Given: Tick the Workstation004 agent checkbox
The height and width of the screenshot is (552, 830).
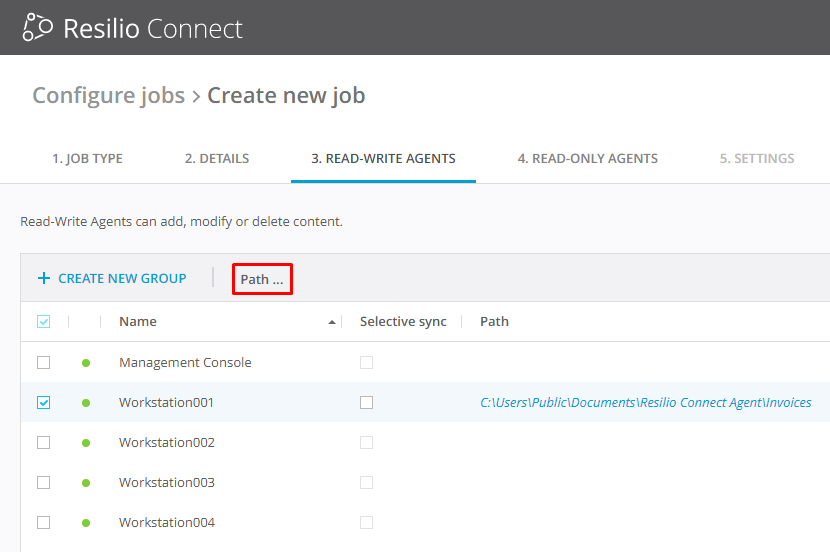Looking at the screenshot, I should coord(43,523).
